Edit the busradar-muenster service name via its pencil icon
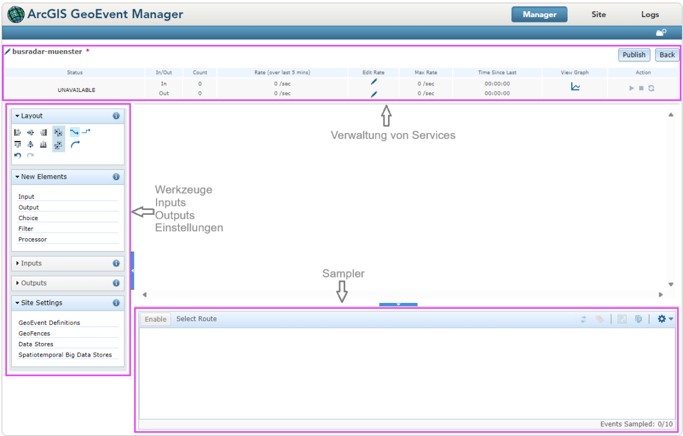 7,51
